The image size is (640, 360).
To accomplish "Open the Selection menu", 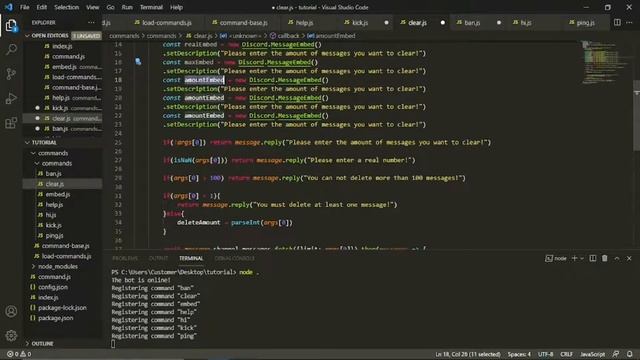I will coord(67,7).
